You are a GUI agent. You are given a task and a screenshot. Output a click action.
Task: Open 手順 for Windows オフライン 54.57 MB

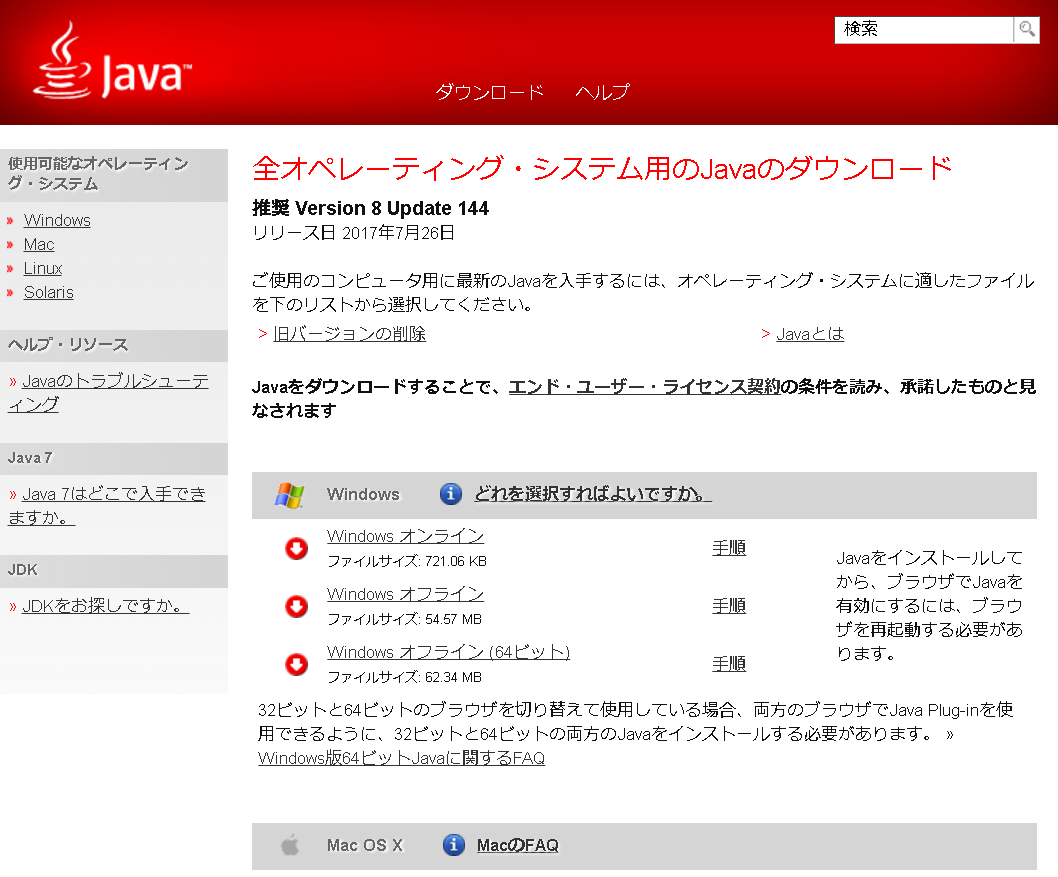[x=729, y=606]
